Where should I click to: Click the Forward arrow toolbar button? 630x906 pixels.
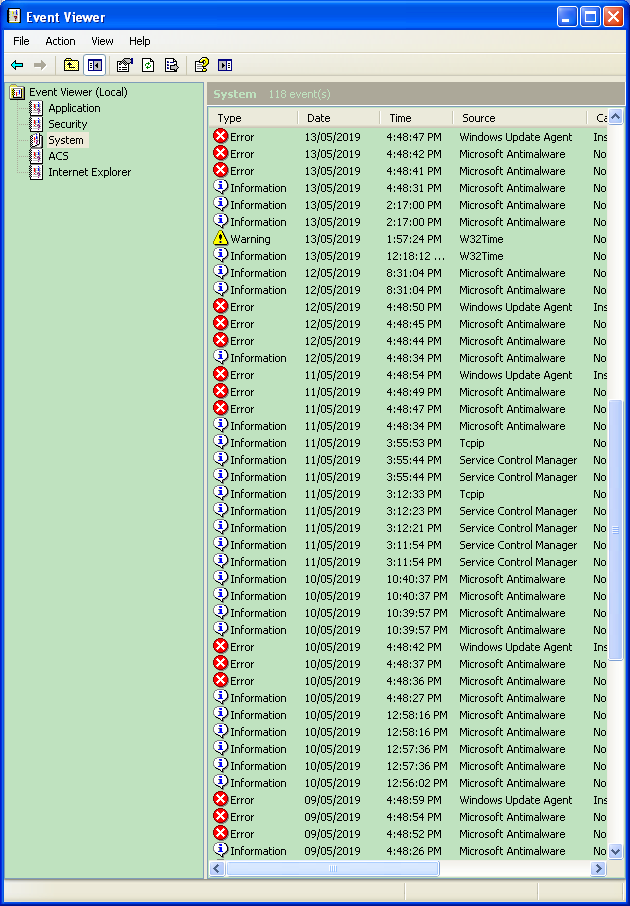coord(40,65)
